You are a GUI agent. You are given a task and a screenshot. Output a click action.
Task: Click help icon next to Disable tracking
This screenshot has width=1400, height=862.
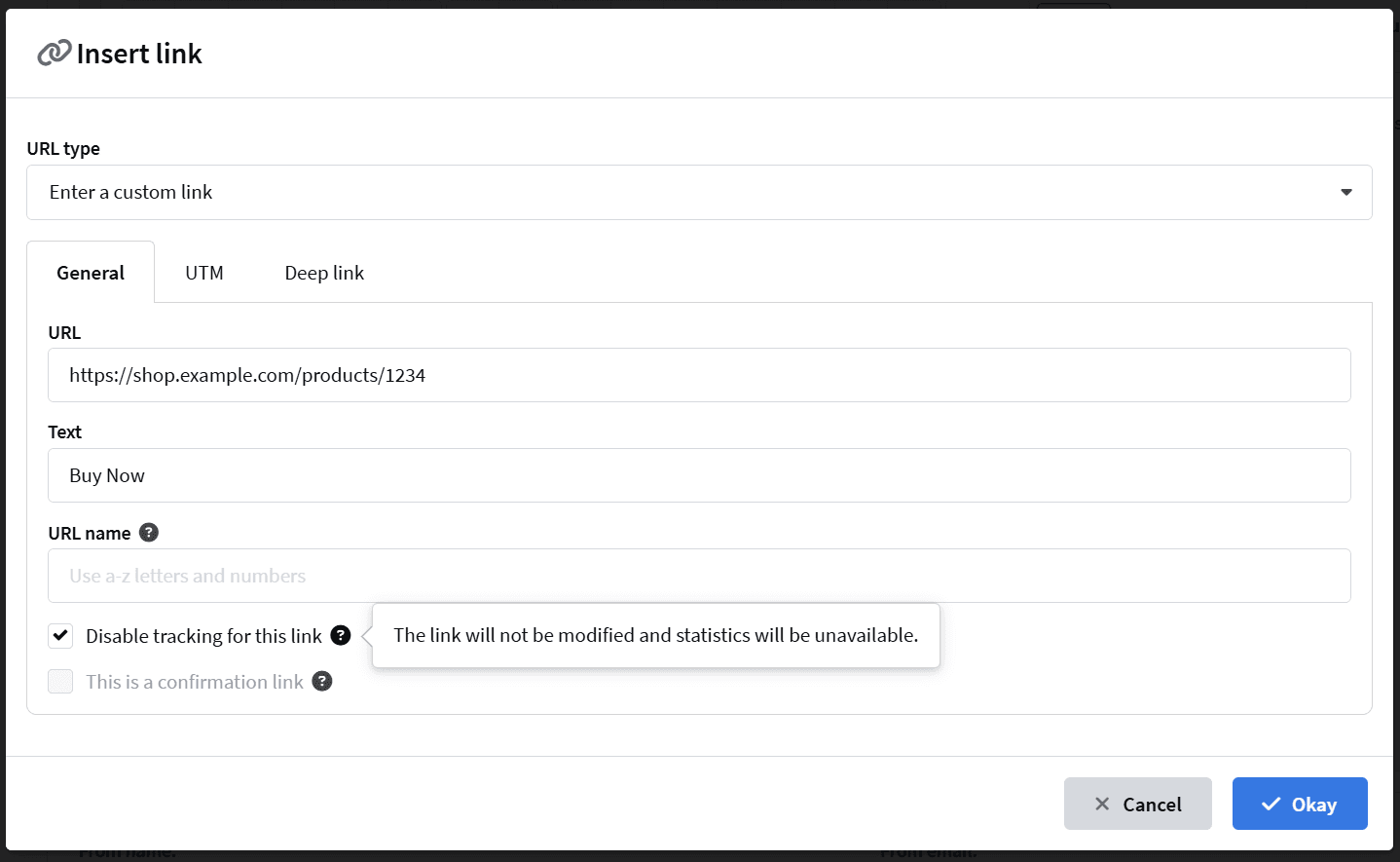[341, 635]
